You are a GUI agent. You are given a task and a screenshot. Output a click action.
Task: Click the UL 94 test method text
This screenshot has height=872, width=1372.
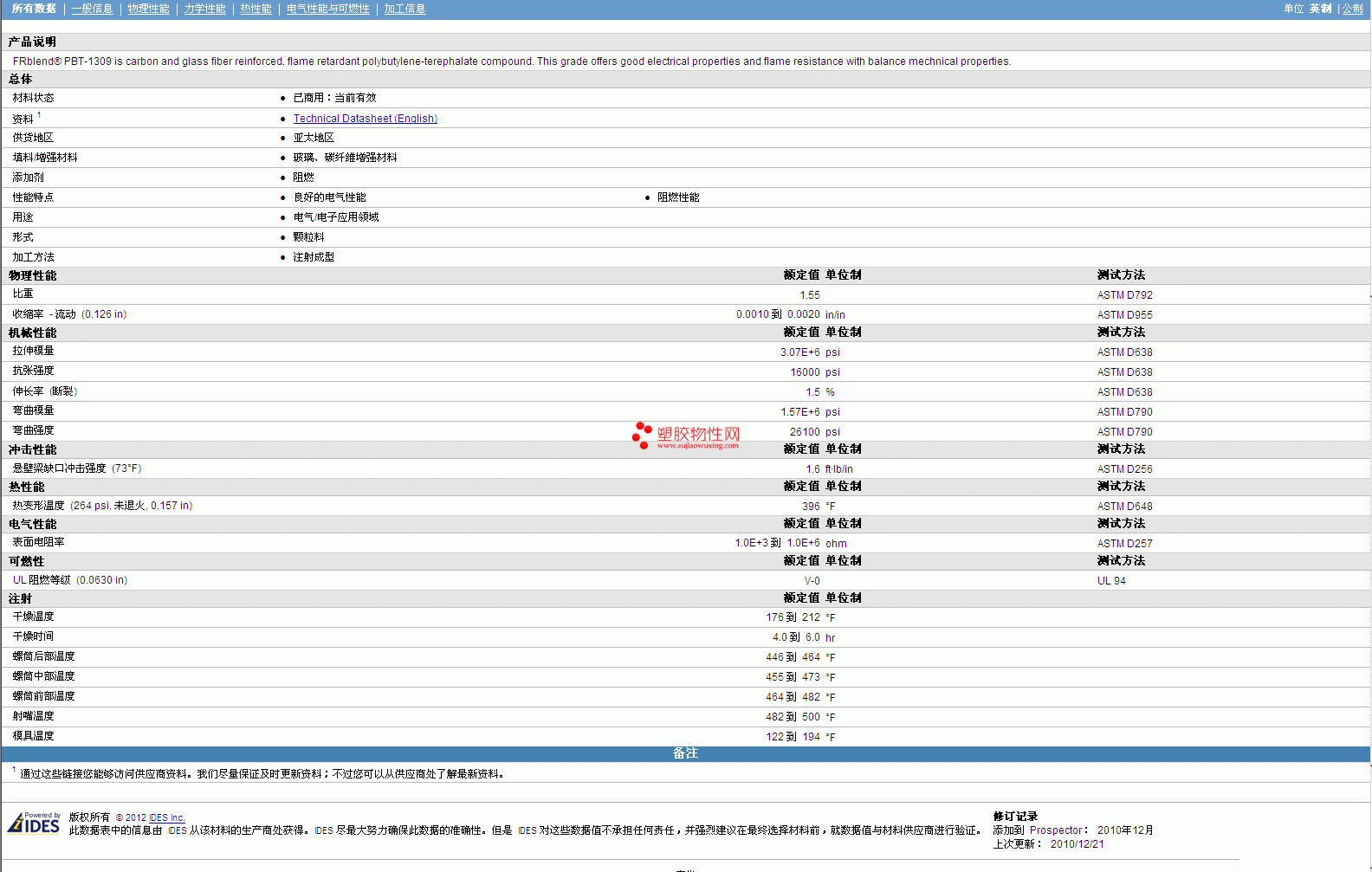click(1111, 581)
